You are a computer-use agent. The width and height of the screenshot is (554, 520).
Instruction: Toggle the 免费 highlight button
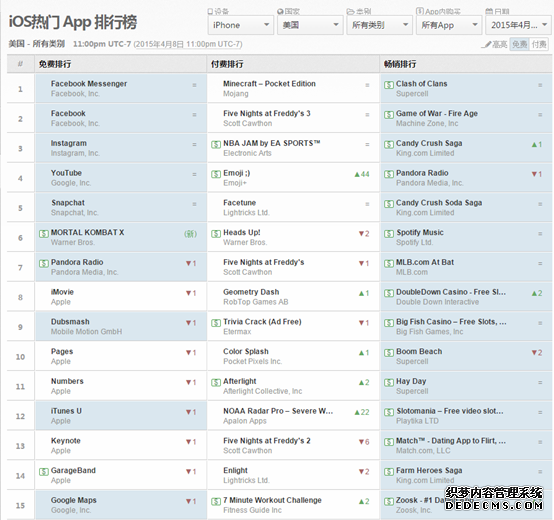click(519, 45)
